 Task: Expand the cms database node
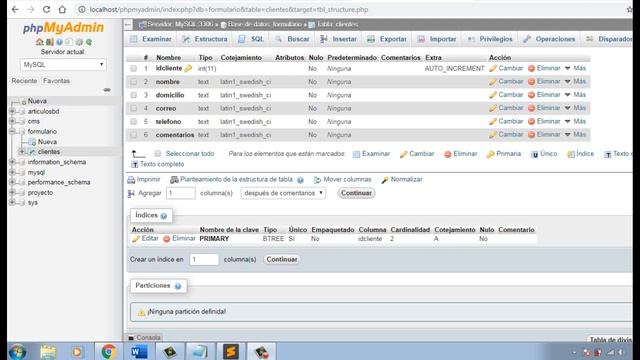(12, 121)
